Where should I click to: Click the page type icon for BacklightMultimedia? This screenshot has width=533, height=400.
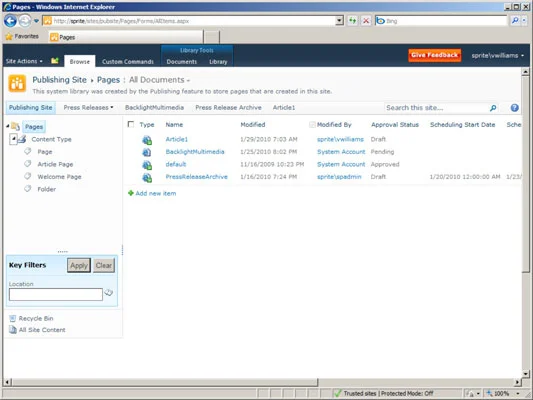click(x=147, y=152)
